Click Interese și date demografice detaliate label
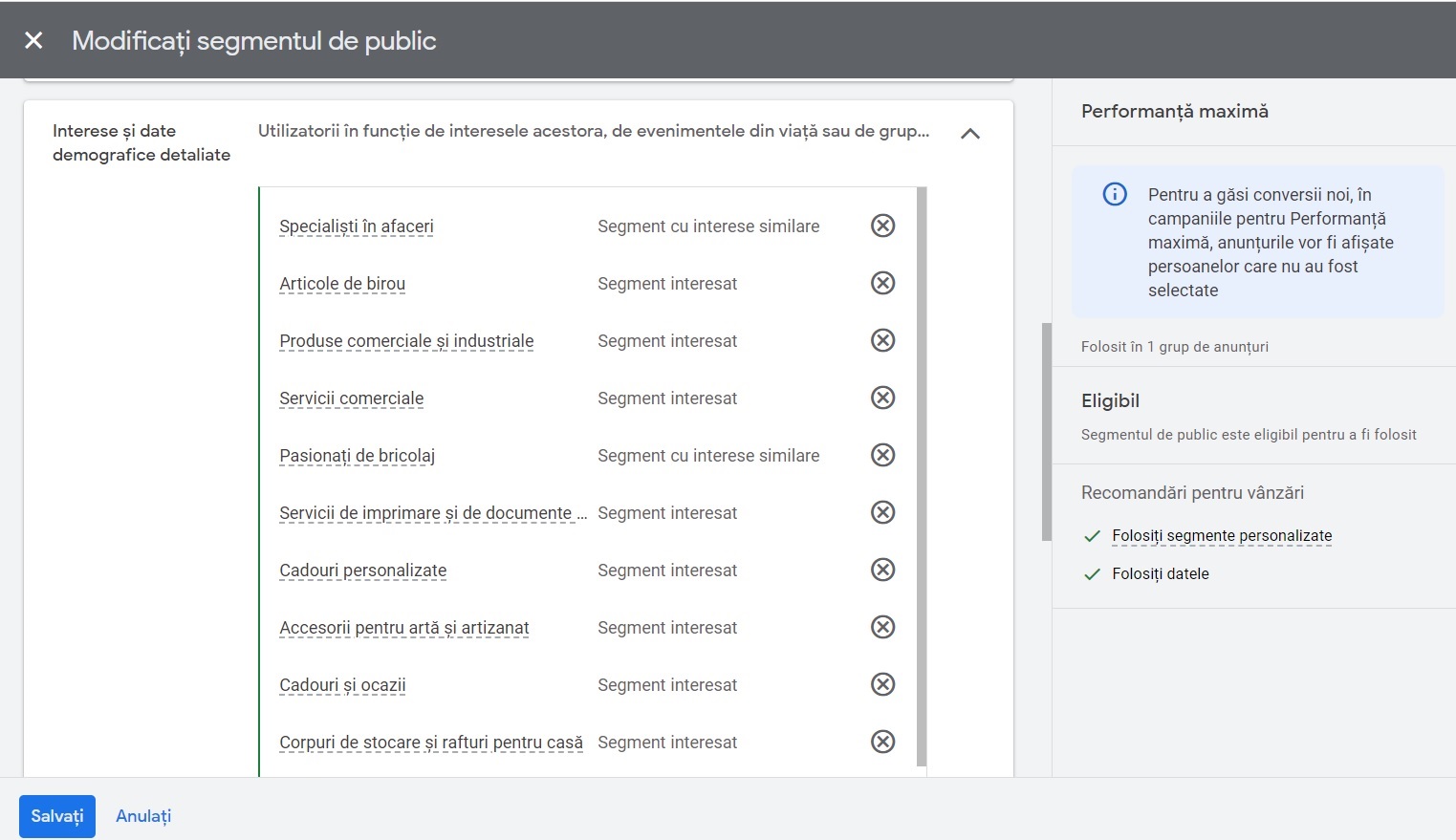This screenshot has height=840, width=1456. pyautogui.click(x=141, y=142)
